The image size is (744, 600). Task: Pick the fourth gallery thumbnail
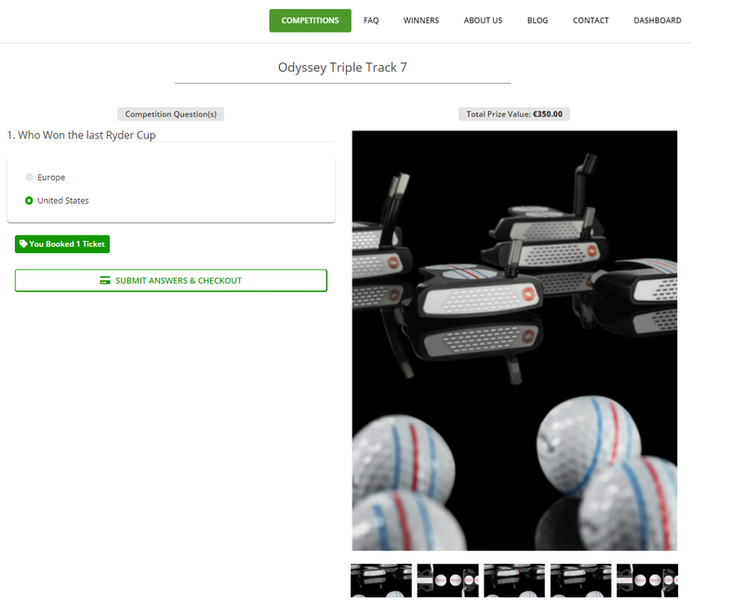(581, 581)
